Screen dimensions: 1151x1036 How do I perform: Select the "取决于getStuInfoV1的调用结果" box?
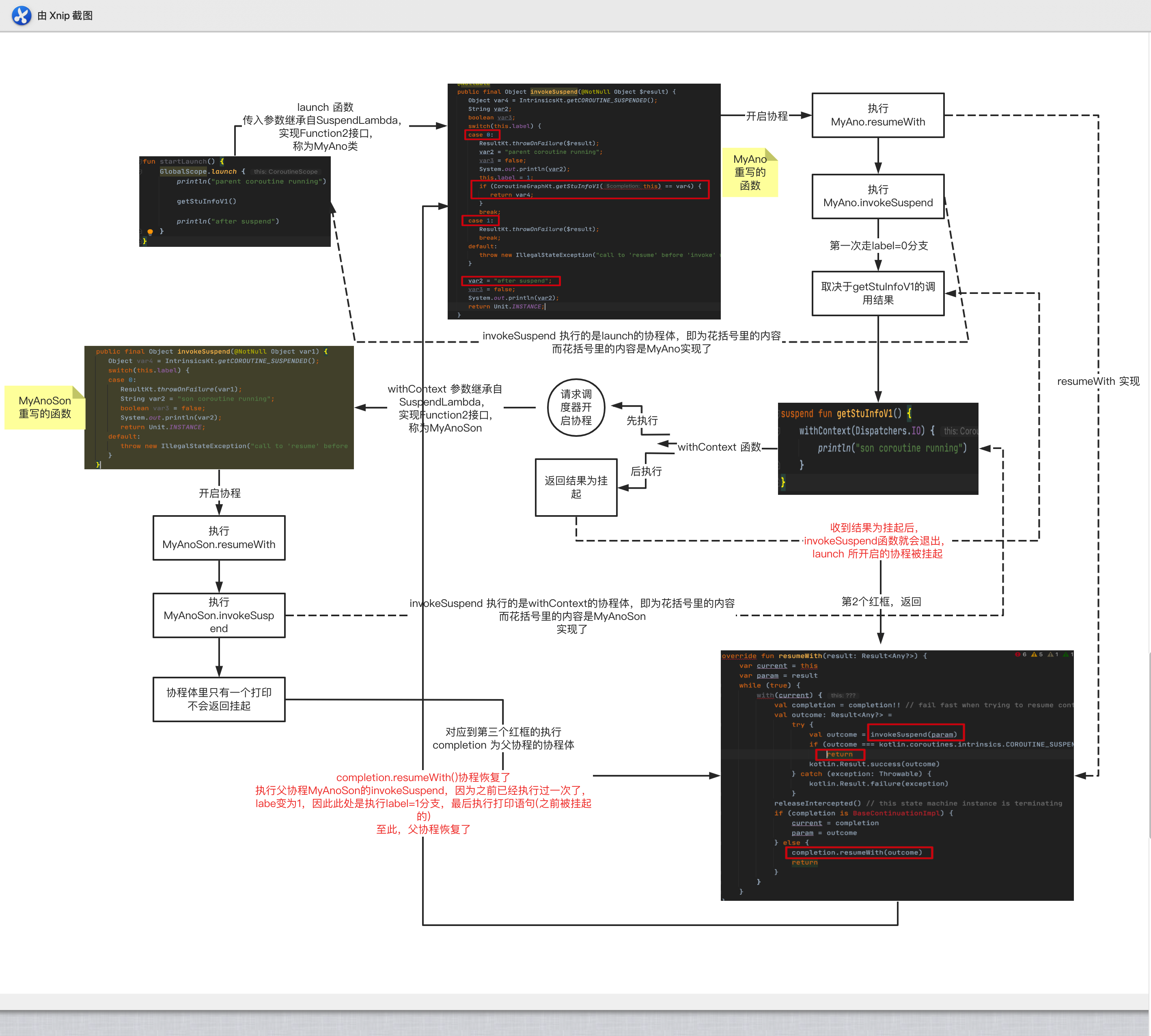point(878,293)
